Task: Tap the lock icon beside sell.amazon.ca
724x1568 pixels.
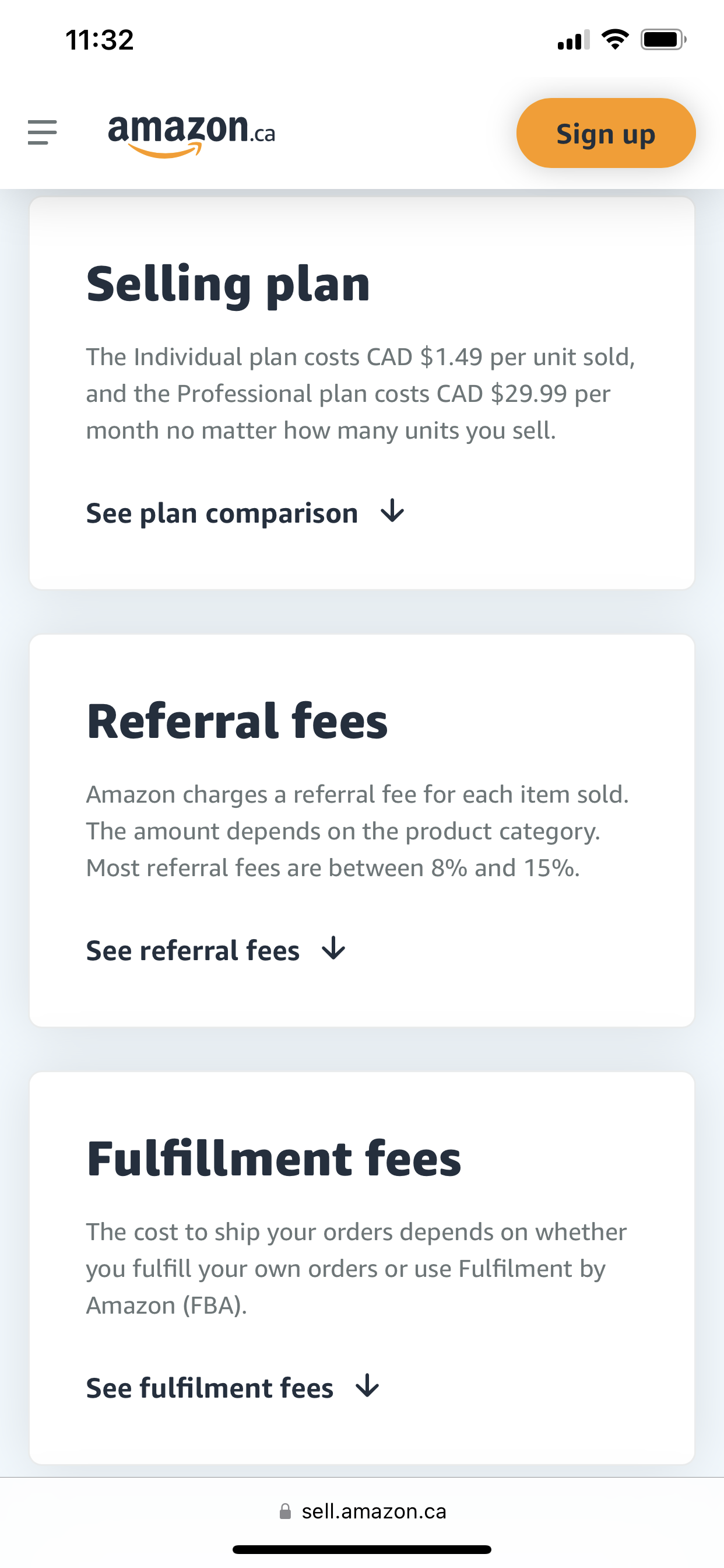Action: (x=284, y=1511)
